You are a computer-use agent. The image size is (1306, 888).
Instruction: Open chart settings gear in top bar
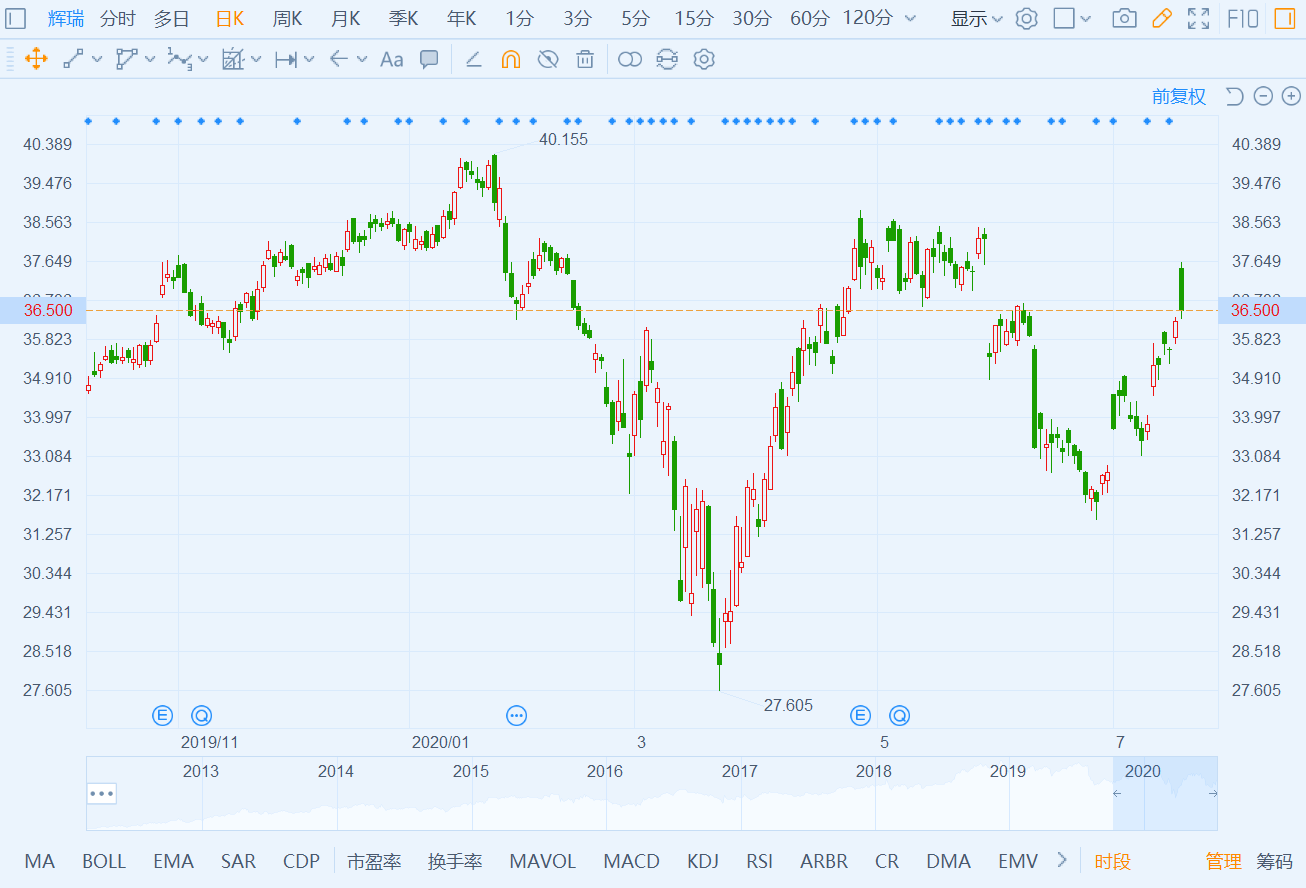coord(1026,19)
